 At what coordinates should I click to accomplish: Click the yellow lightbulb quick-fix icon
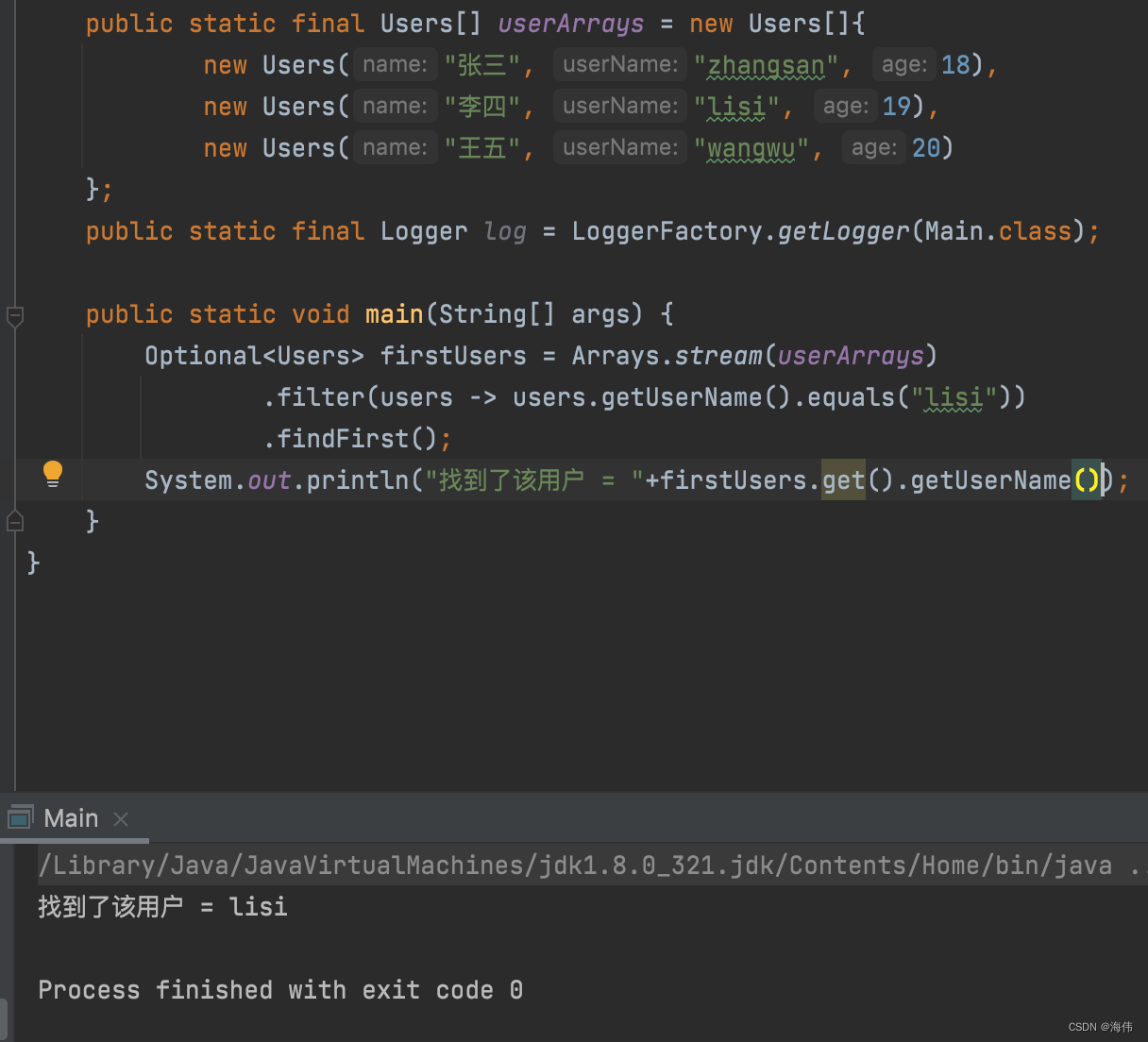(53, 474)
